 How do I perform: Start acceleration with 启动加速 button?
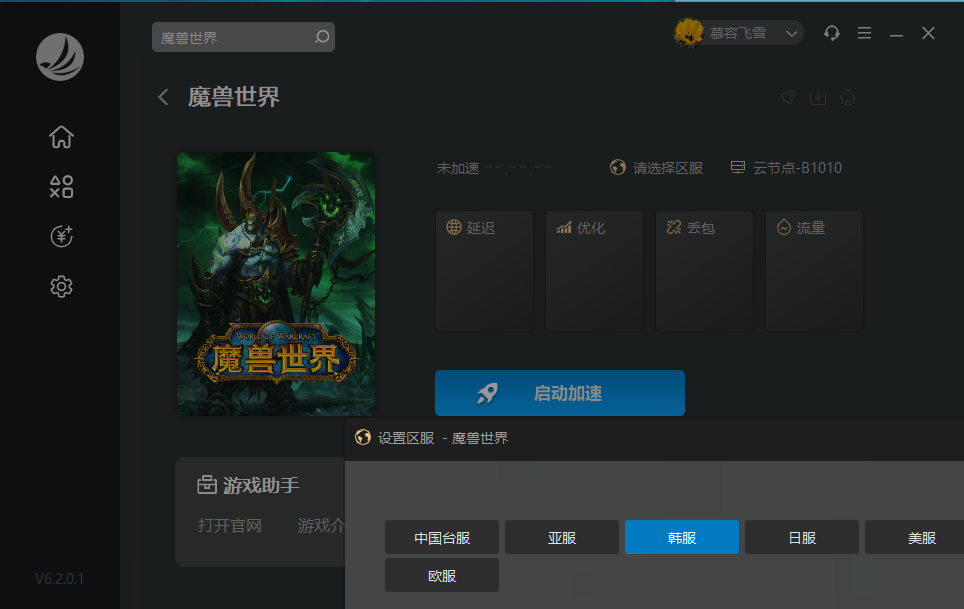560,393
